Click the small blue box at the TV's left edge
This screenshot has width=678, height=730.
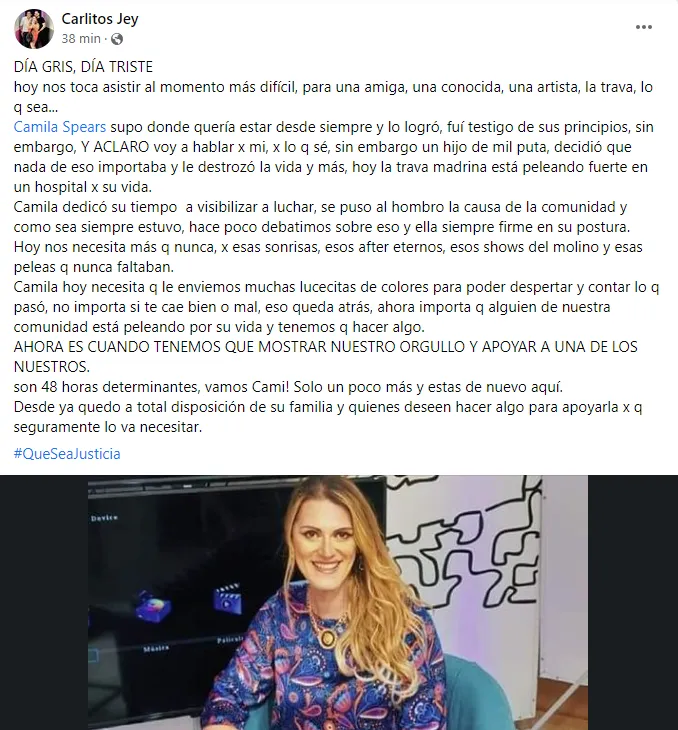click(93, 656)
